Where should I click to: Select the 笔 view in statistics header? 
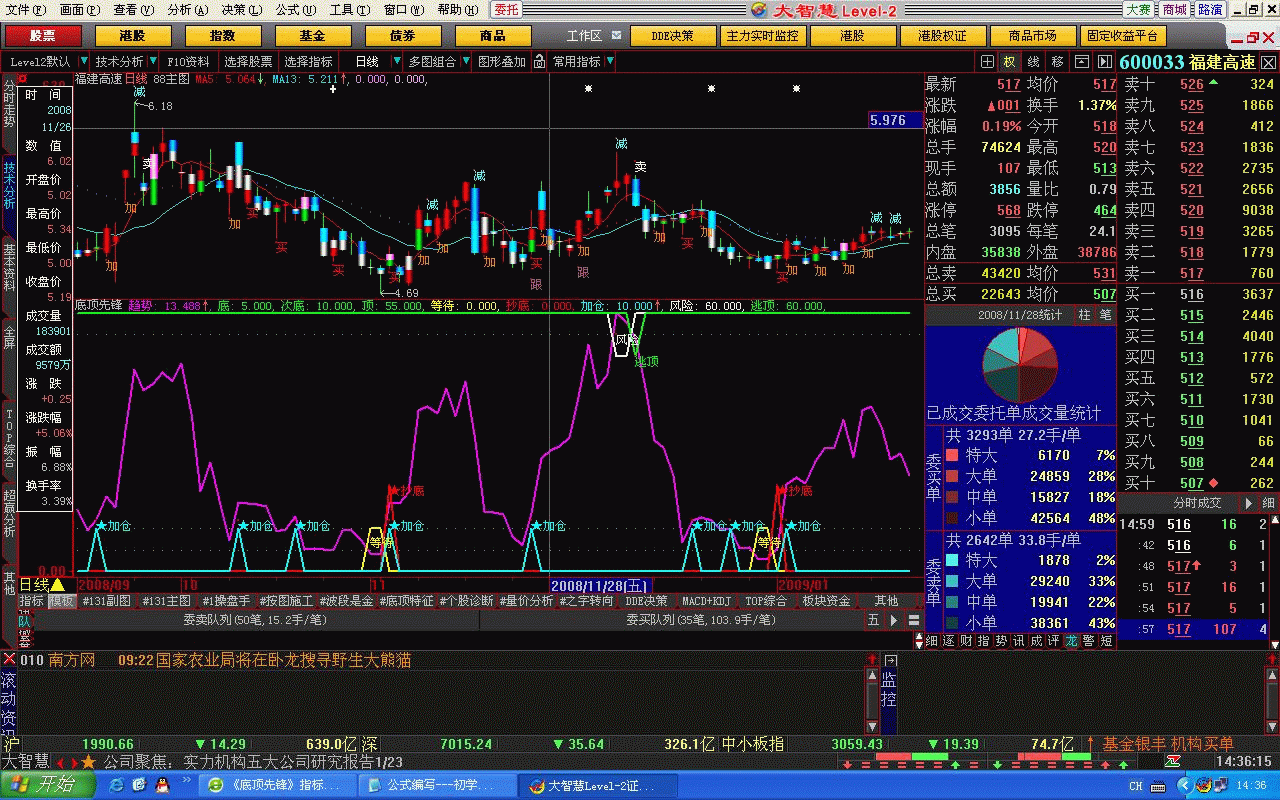point(1104,315)
